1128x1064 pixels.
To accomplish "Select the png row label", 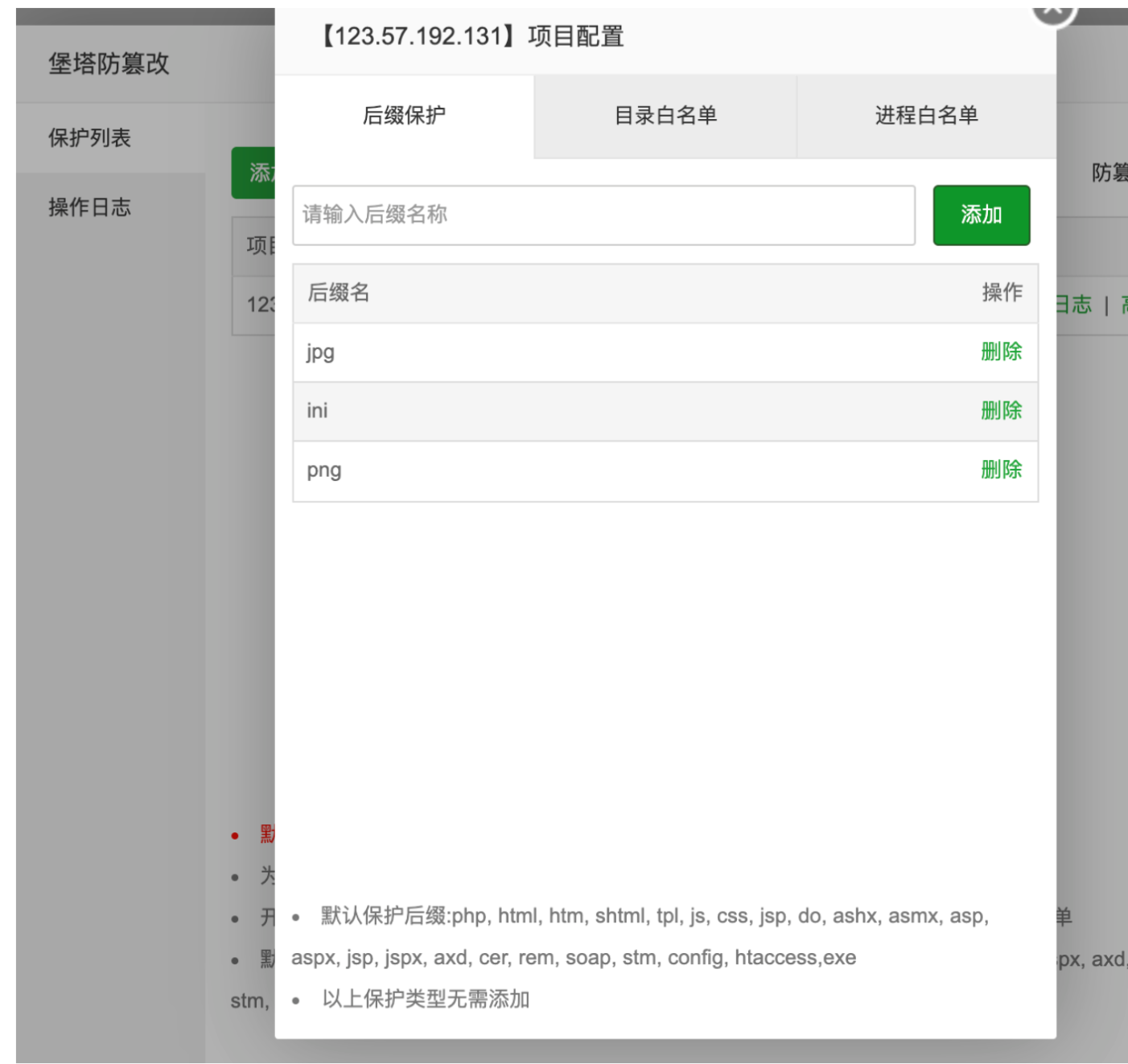I will [323, 470].
